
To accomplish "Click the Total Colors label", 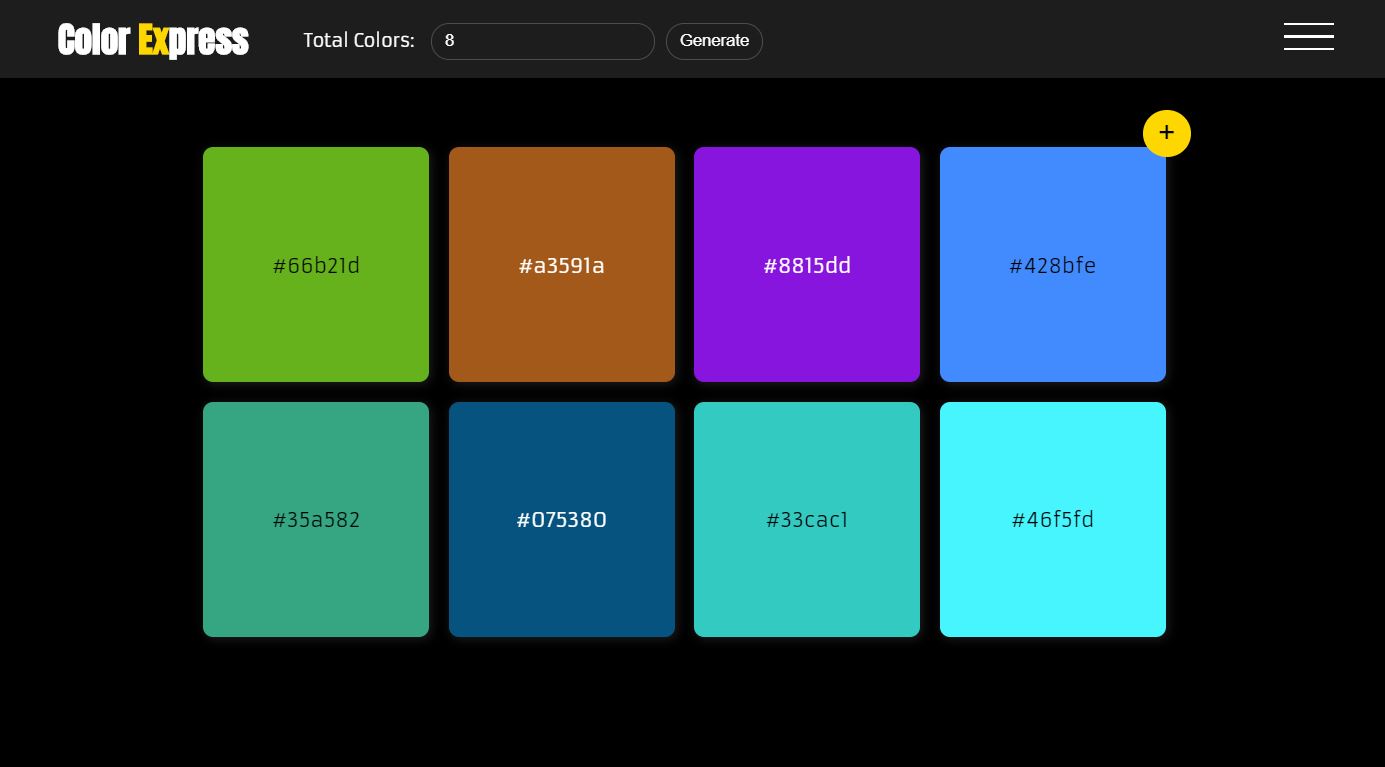I will click(358, 41).
